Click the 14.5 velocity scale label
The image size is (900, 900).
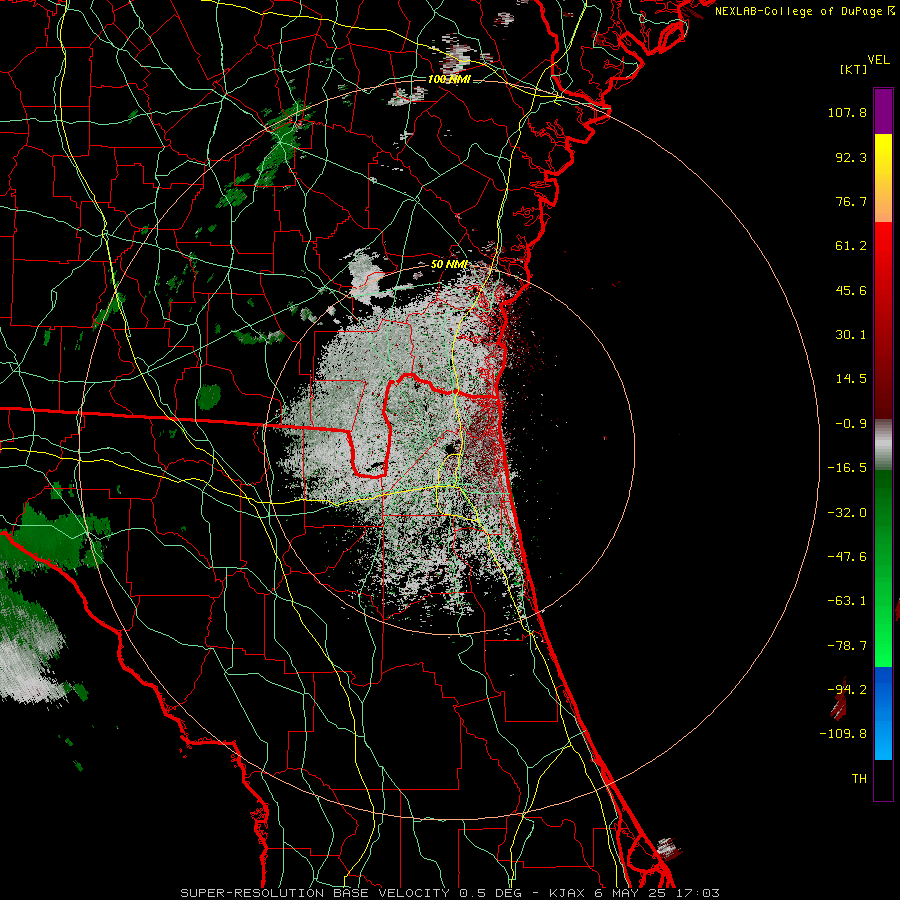pyautogui.click(x=851, y=379)
